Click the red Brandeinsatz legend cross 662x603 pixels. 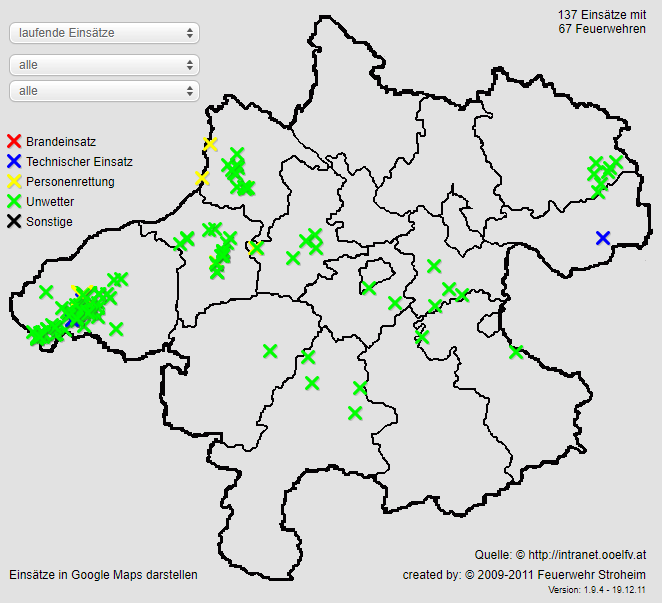click(x=14, y=142)
